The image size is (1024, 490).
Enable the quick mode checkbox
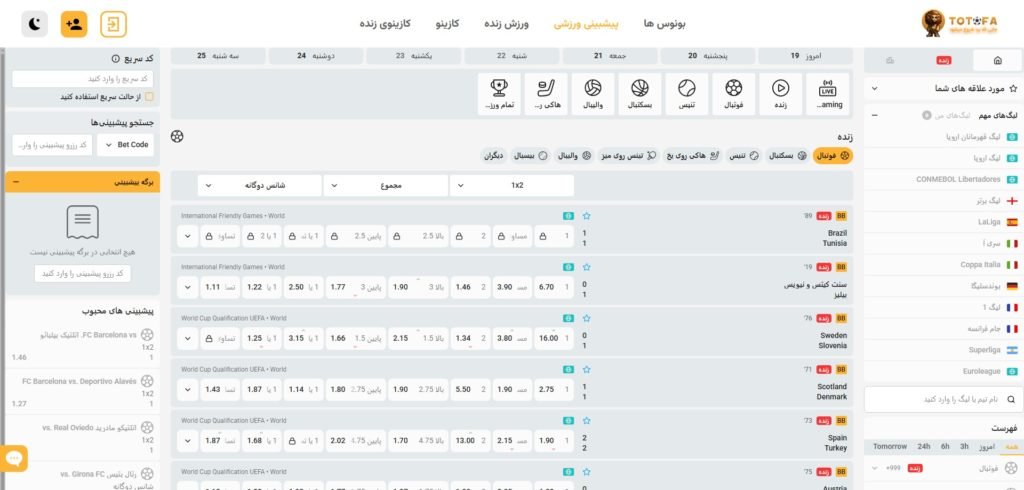coord(149,97)
